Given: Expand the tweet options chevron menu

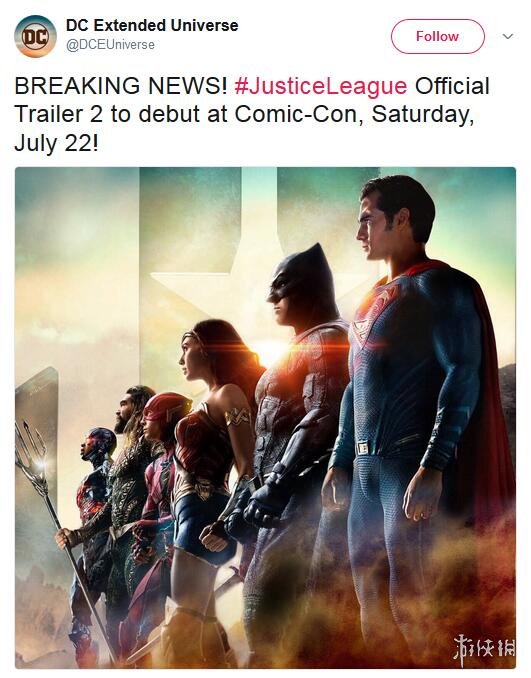Looking at the screenshot, I should (508, 36).
